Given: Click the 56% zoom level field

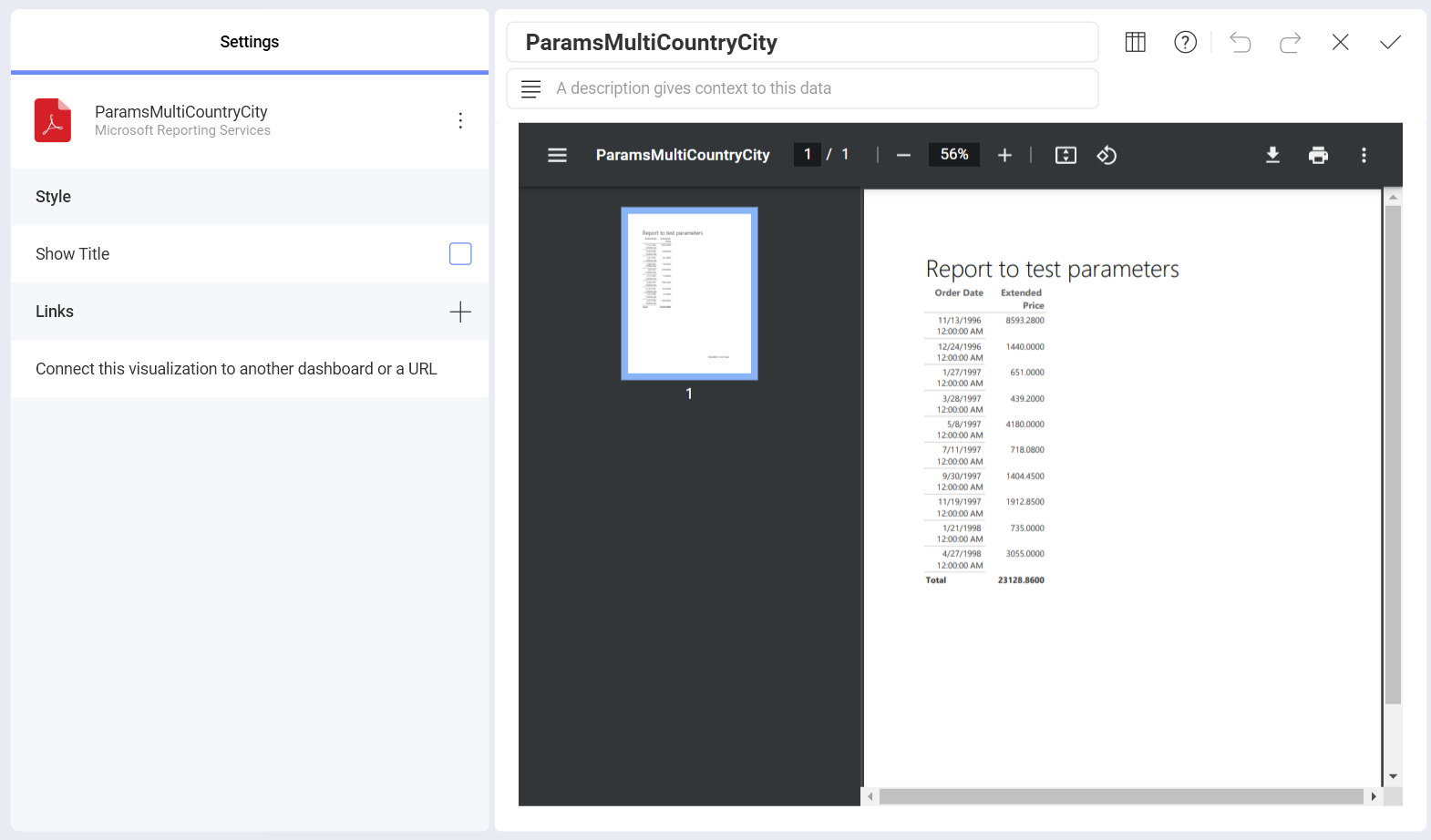Looking at the screenshot, I should [954, 154].
